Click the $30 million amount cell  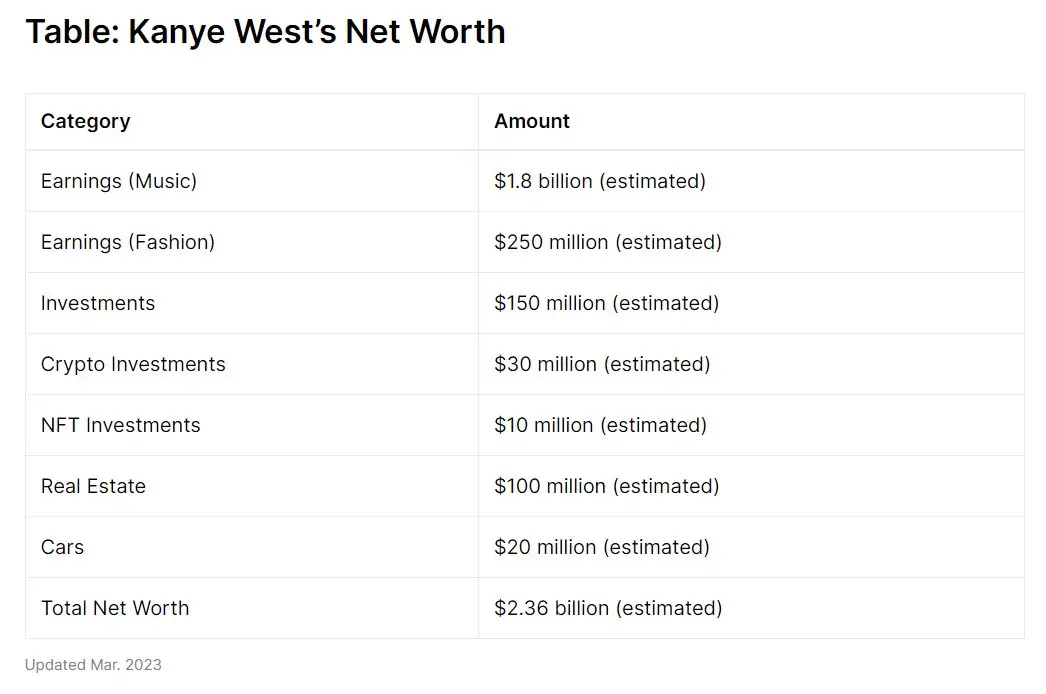tap(602, 364)
